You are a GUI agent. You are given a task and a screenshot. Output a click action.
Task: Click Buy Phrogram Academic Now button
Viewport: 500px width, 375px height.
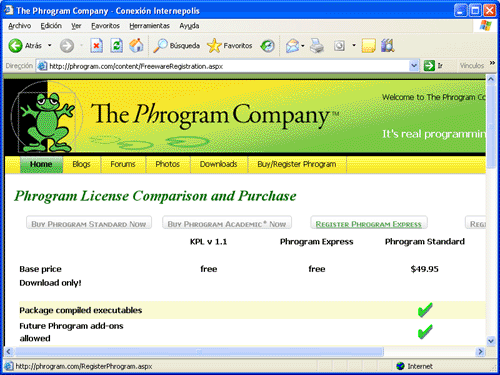(227, 223)
